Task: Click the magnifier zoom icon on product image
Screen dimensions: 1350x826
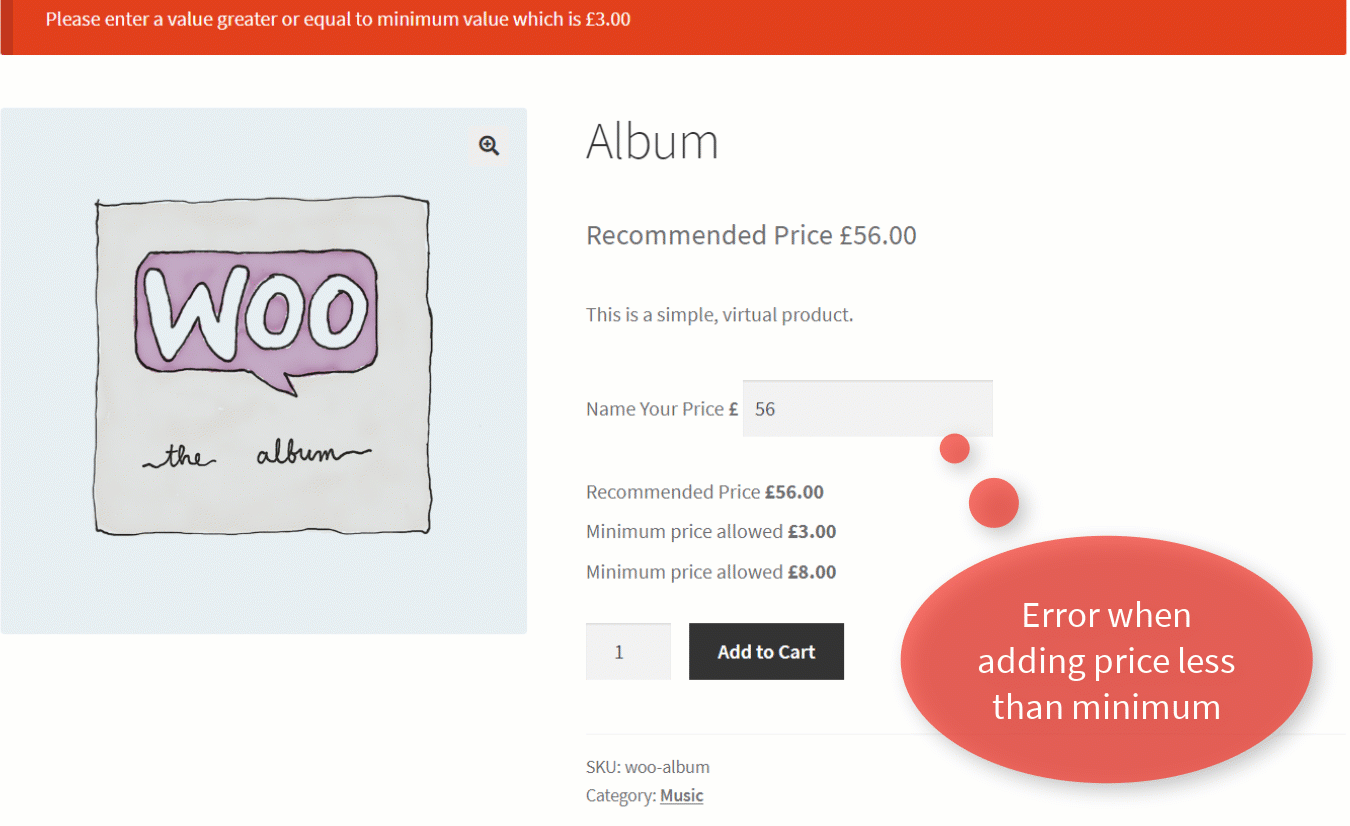Action: pos(488,146)
